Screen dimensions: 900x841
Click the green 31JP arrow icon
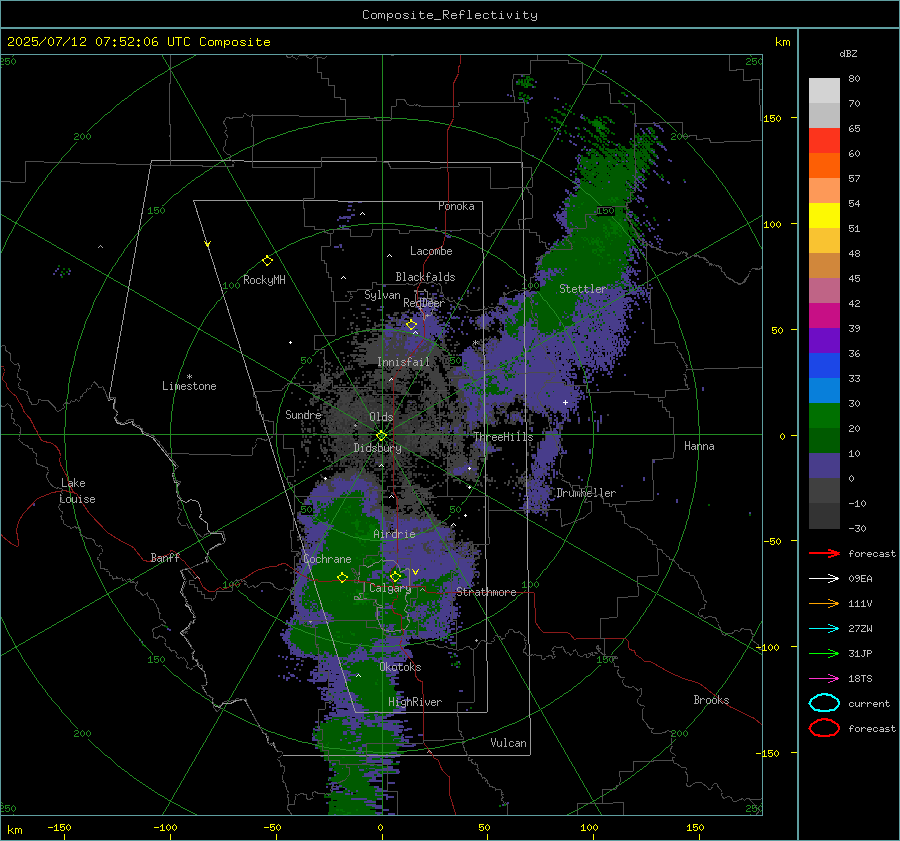click(824, 653)
